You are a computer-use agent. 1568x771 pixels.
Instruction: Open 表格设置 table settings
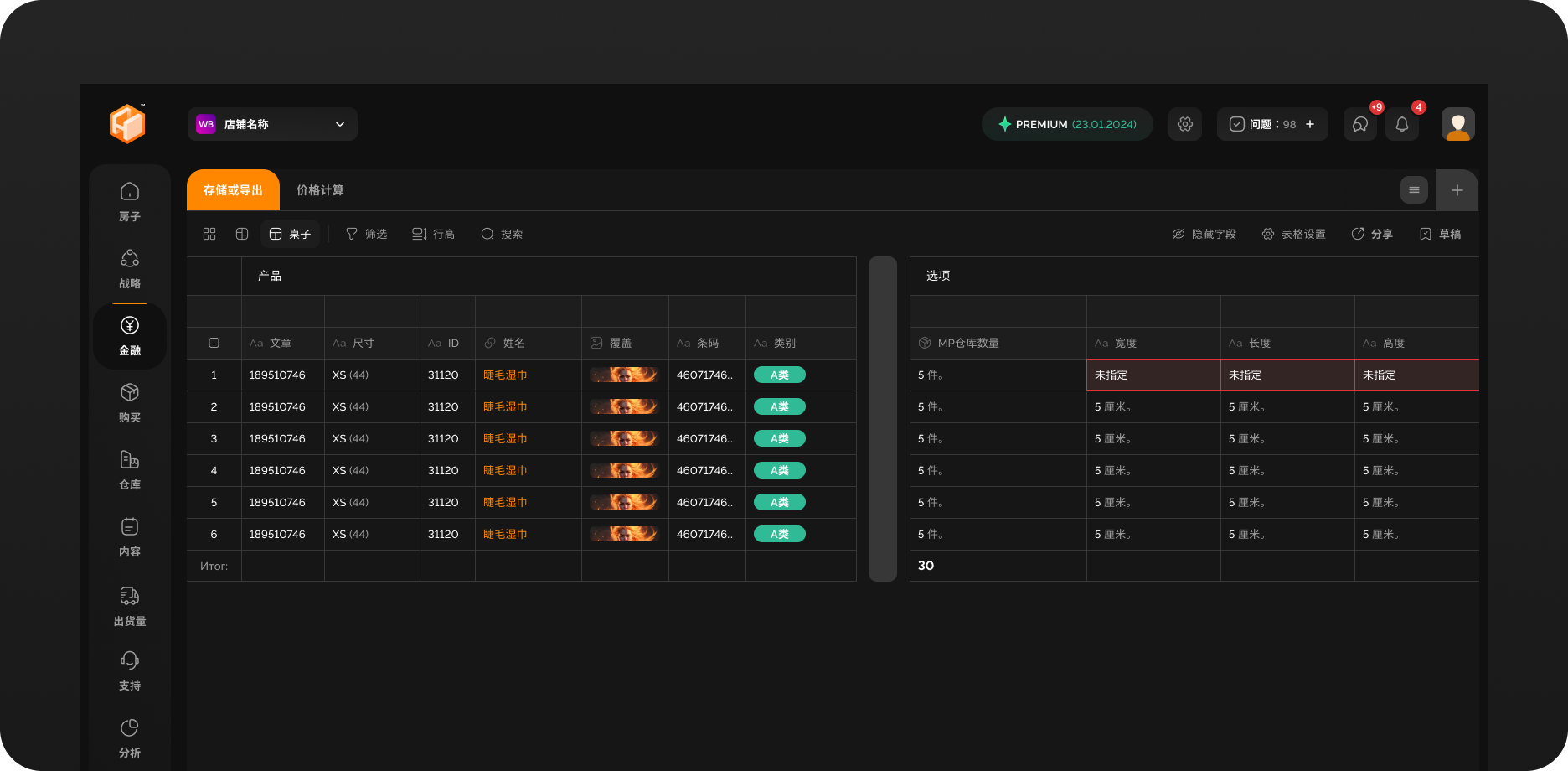coord(1293,234)
